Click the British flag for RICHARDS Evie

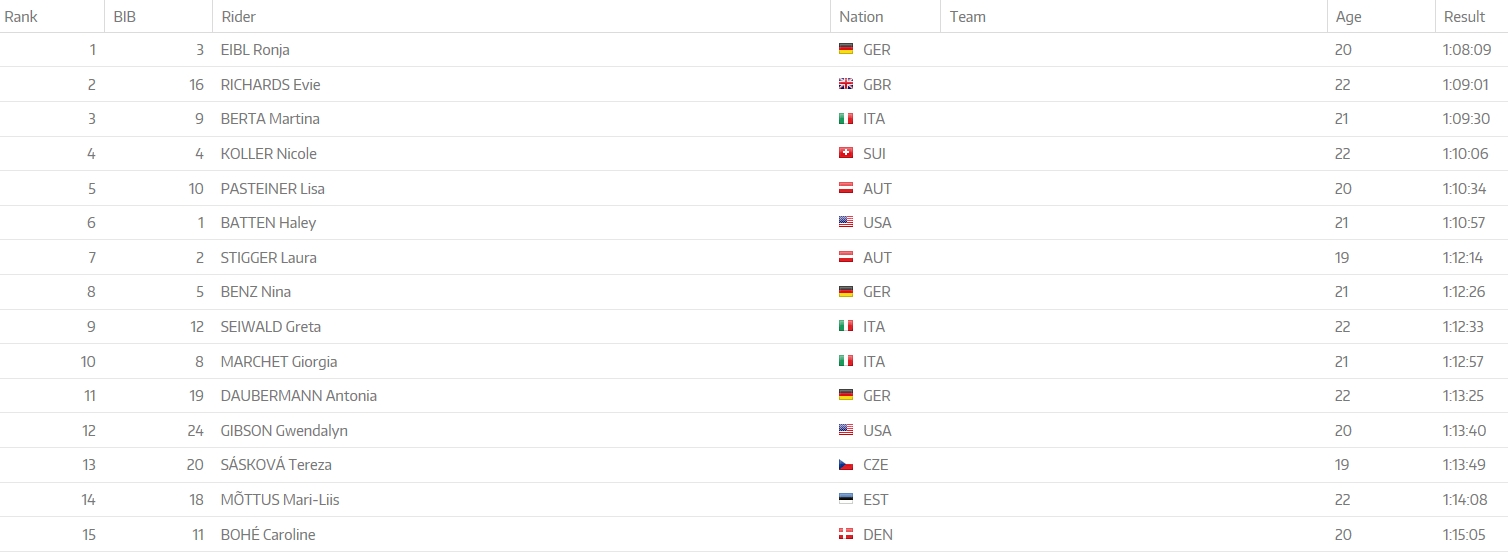tap(846, 85)
